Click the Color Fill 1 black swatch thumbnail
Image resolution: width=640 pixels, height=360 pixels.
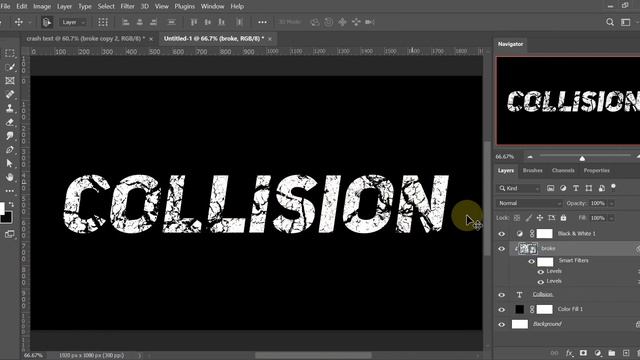tap(519, 309)
